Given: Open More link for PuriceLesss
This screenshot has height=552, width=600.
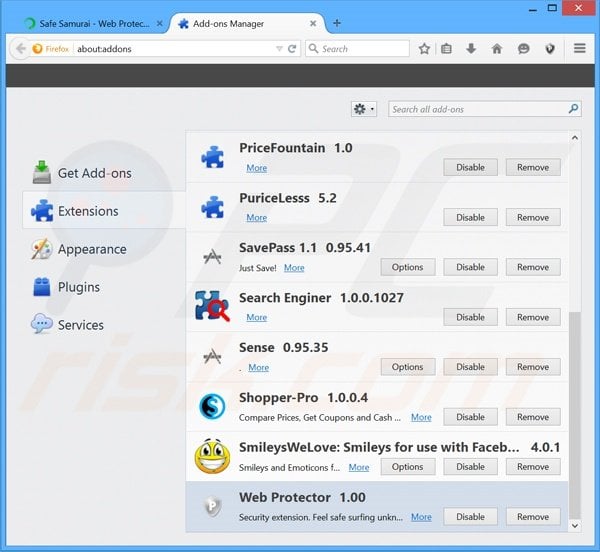Looking at the screenshot, I should pos(256,218).
